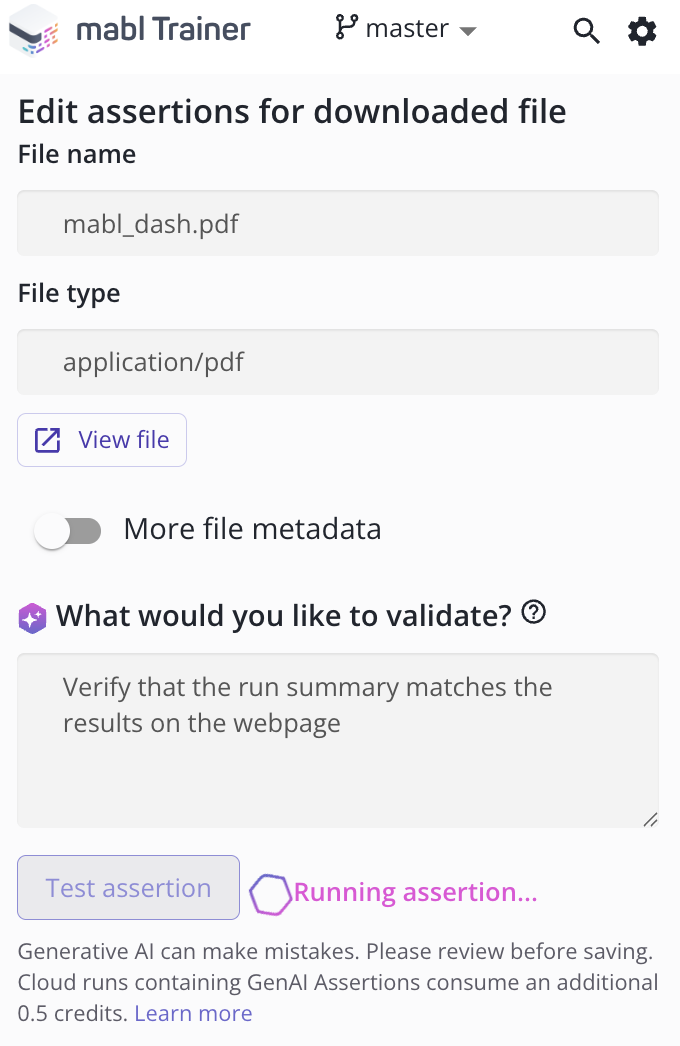Click the hexagon running spinner icon
The image size is (680, 1046).
pyautogui.click(x=269, y=894)
